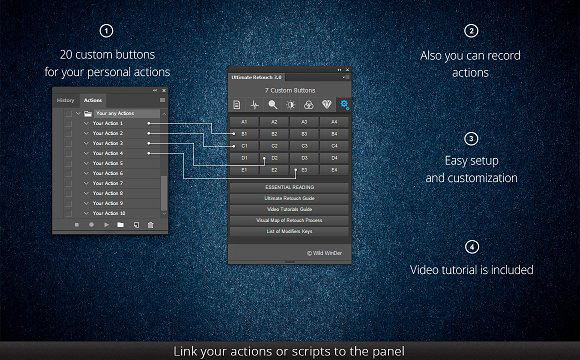Select the pulse/frequency icon tab in Ultimate Retouch
580x360 pixels.
click(254, 105)
